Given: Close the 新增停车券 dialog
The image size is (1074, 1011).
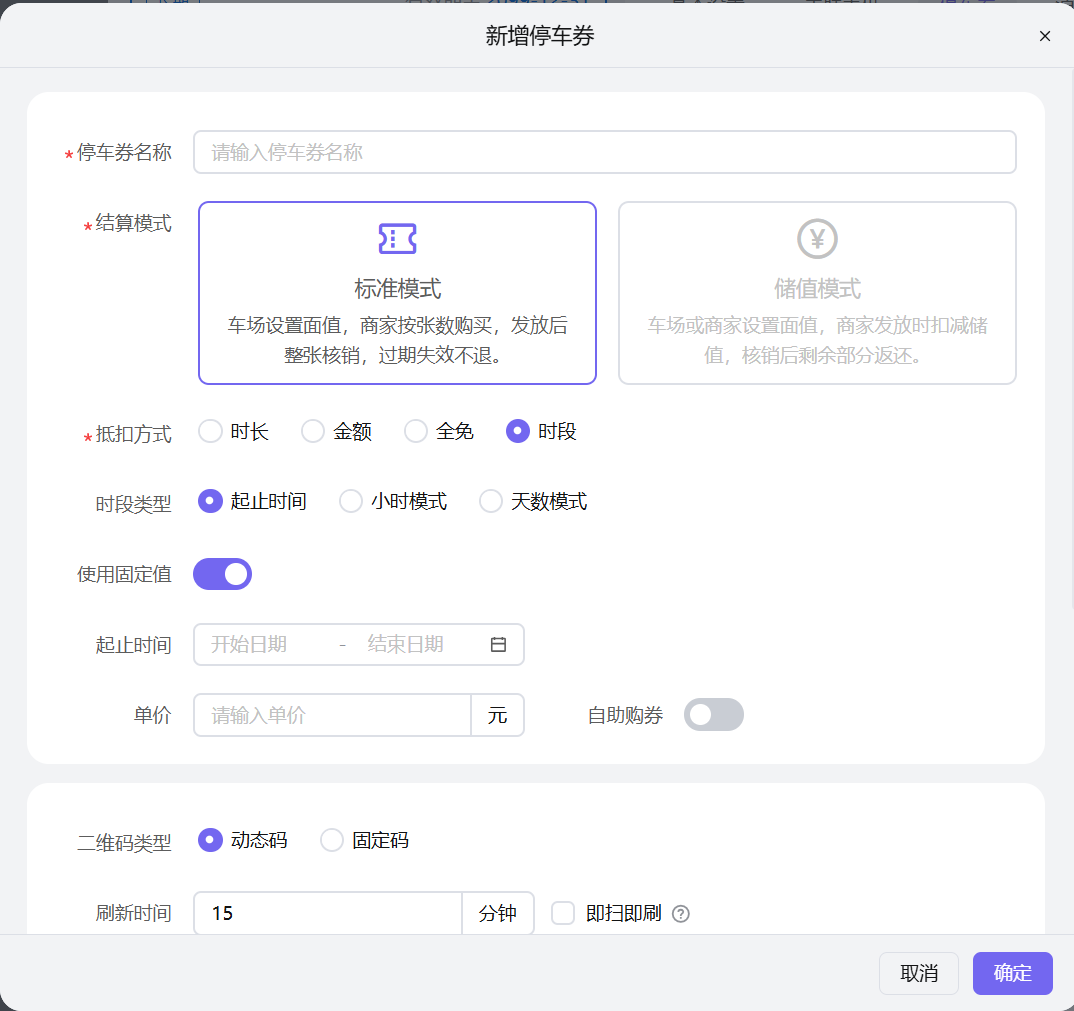Looking at the screenshot, I should (x=1044, y=36).
